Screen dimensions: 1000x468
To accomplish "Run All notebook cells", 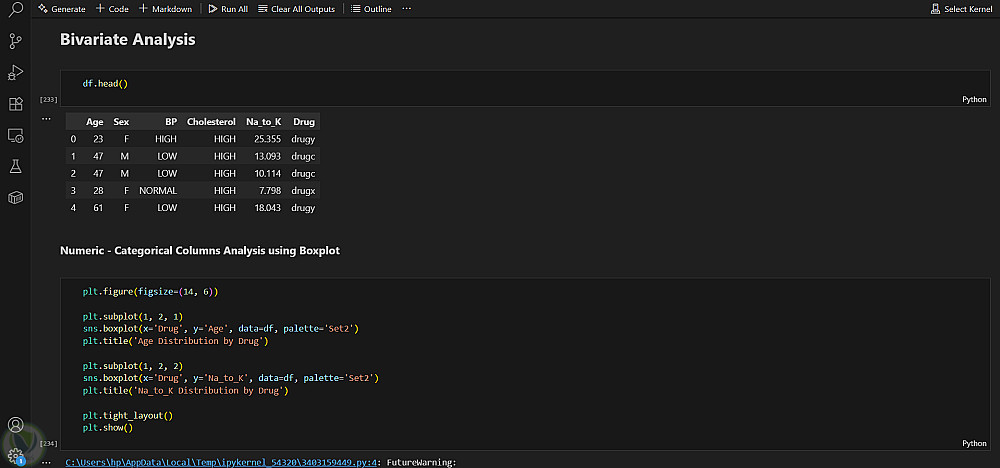I will [227, 9].
